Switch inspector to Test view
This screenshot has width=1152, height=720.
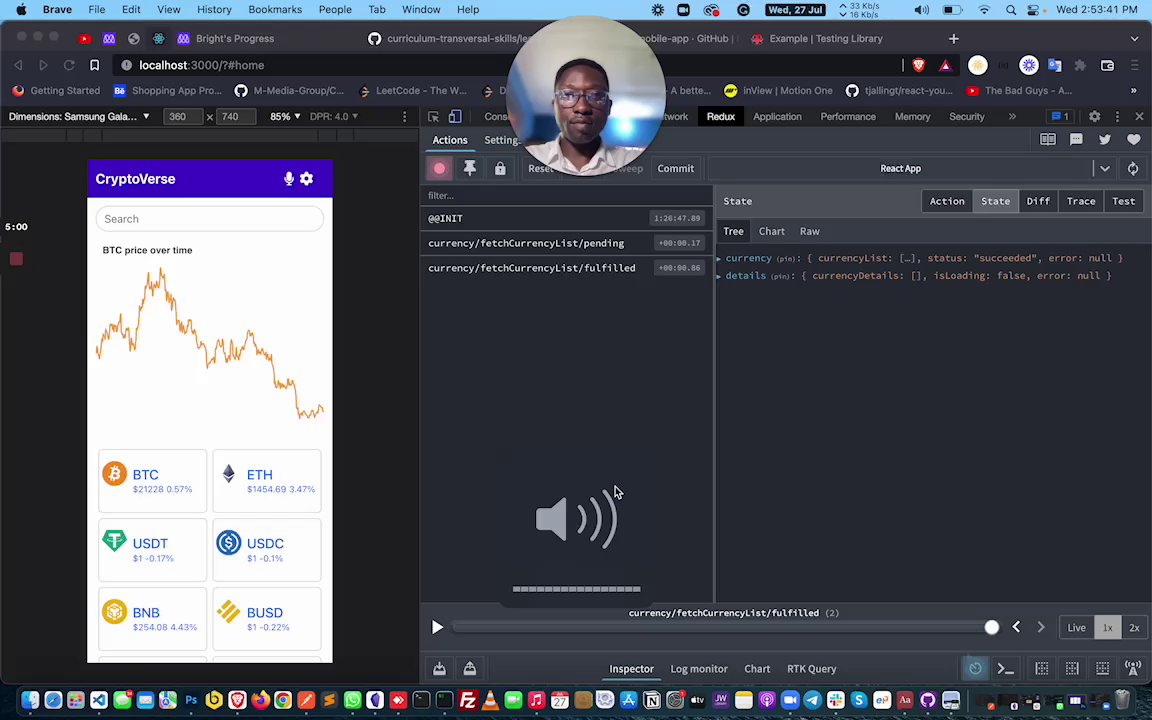1123,201
